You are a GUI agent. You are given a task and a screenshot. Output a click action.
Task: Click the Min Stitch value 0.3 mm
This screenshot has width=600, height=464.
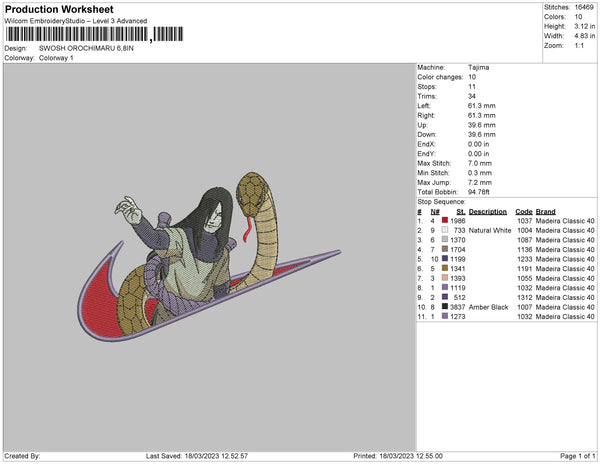click(x=480, y=173)
